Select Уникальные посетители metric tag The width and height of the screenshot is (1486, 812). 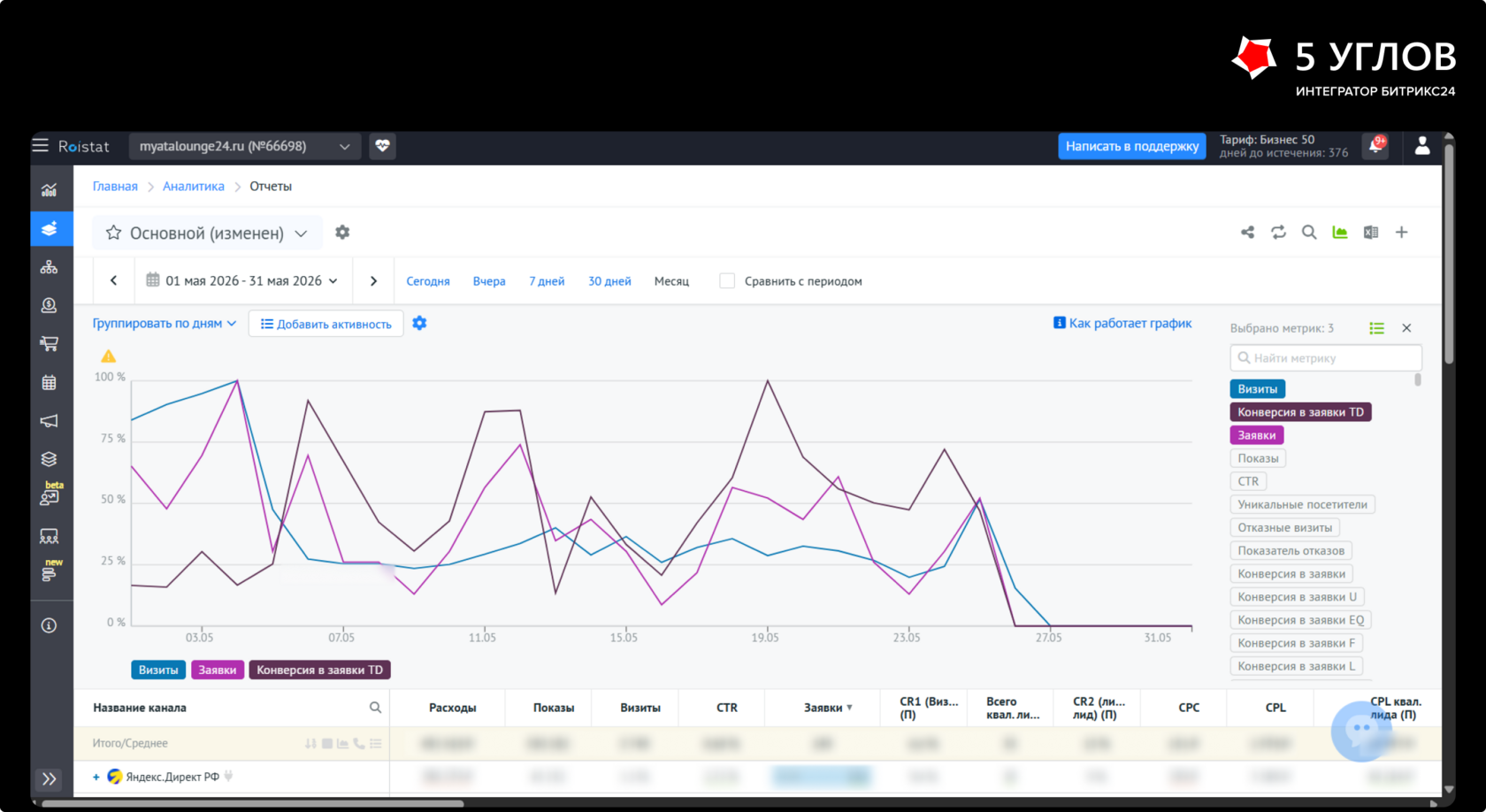tap(1302, 504)
